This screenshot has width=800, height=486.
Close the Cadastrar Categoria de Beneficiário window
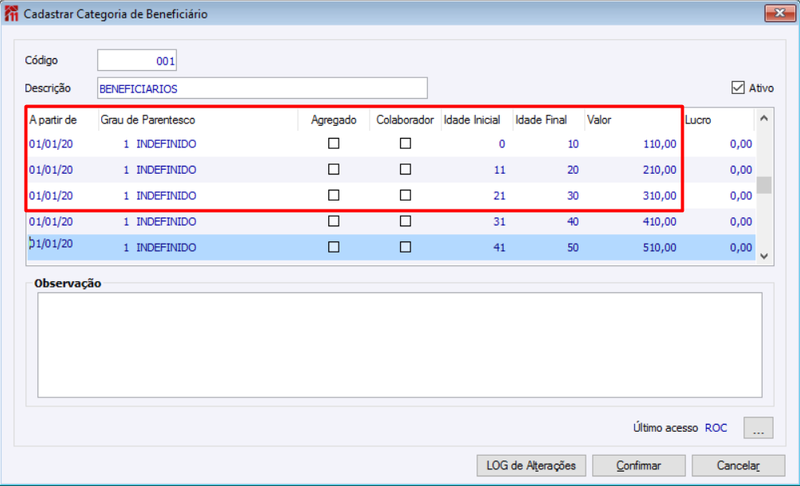780,13
